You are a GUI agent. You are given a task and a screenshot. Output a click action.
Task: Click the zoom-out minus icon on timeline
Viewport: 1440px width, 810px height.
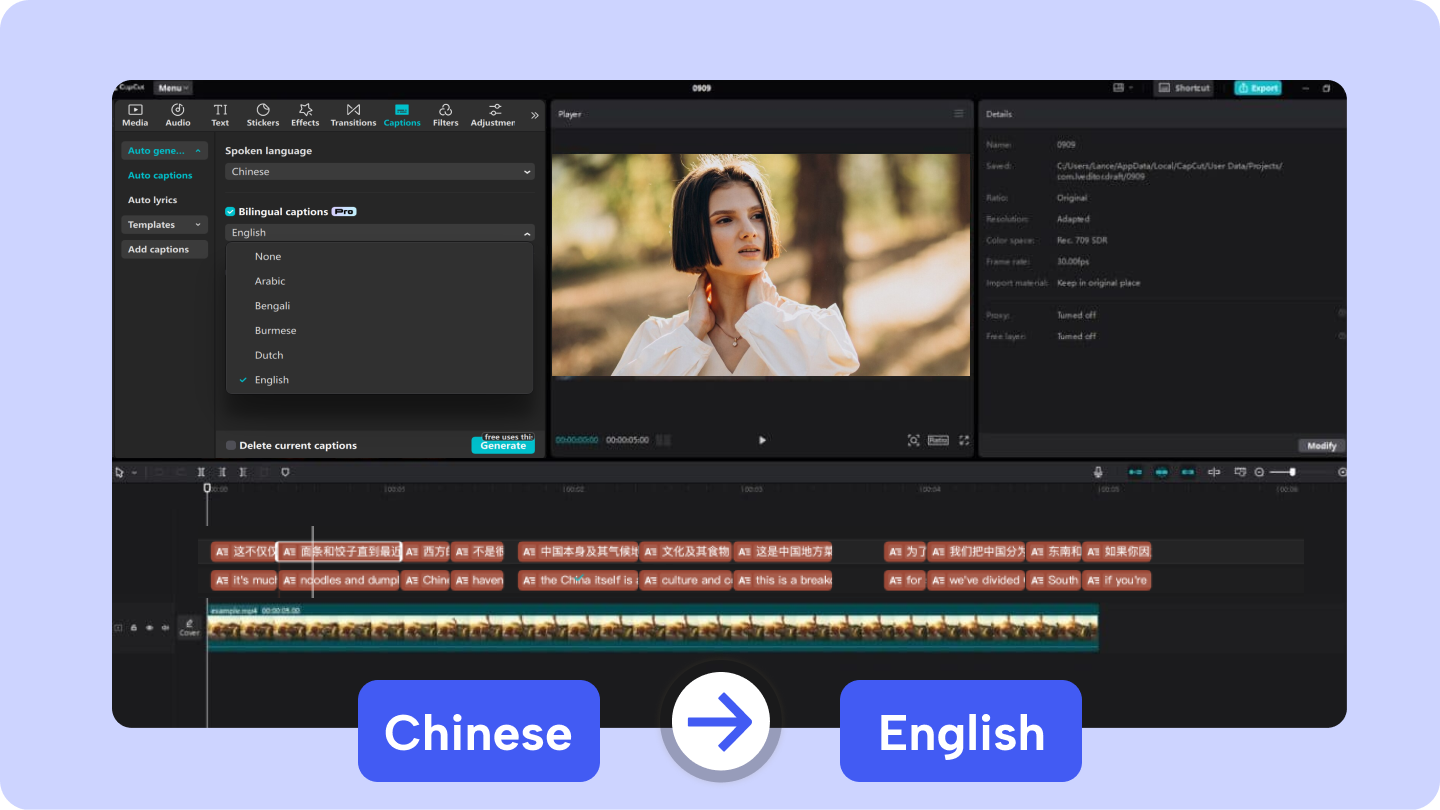(1259, 472)
